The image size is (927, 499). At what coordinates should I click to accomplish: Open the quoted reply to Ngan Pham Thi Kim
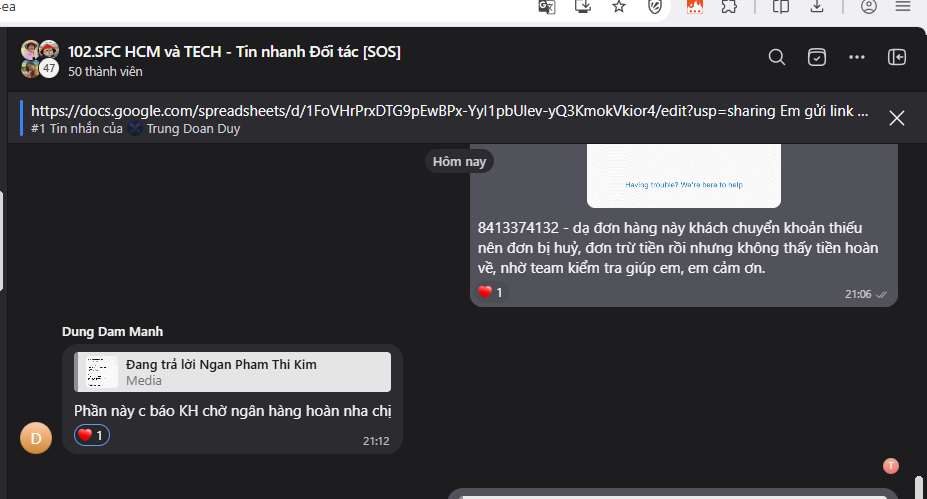pyautogui.click(x=232, y=372)
